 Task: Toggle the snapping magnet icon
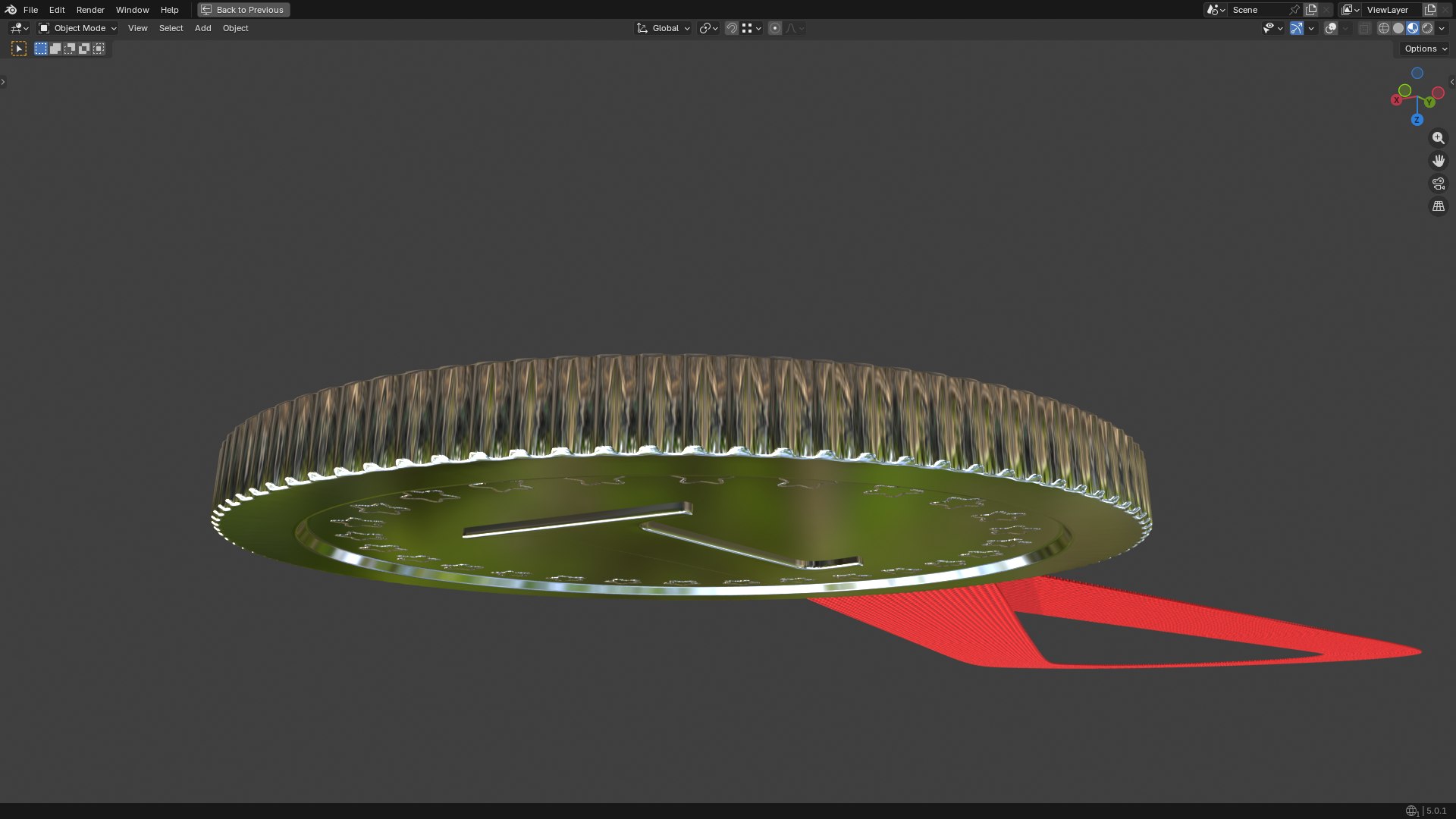pyautogui.click(x=732, y=28)
